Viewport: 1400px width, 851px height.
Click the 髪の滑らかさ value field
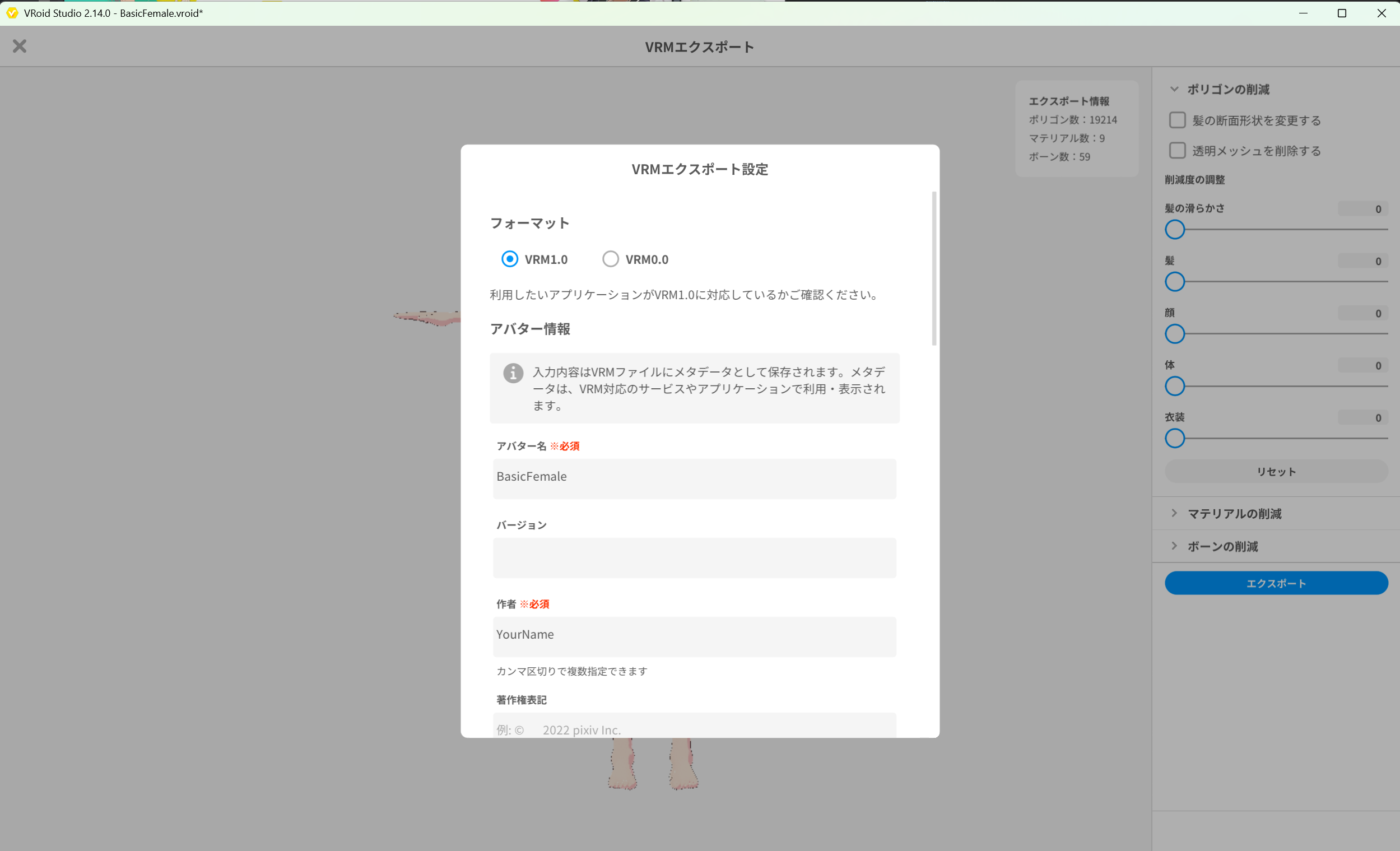[x=1362, y=208]
